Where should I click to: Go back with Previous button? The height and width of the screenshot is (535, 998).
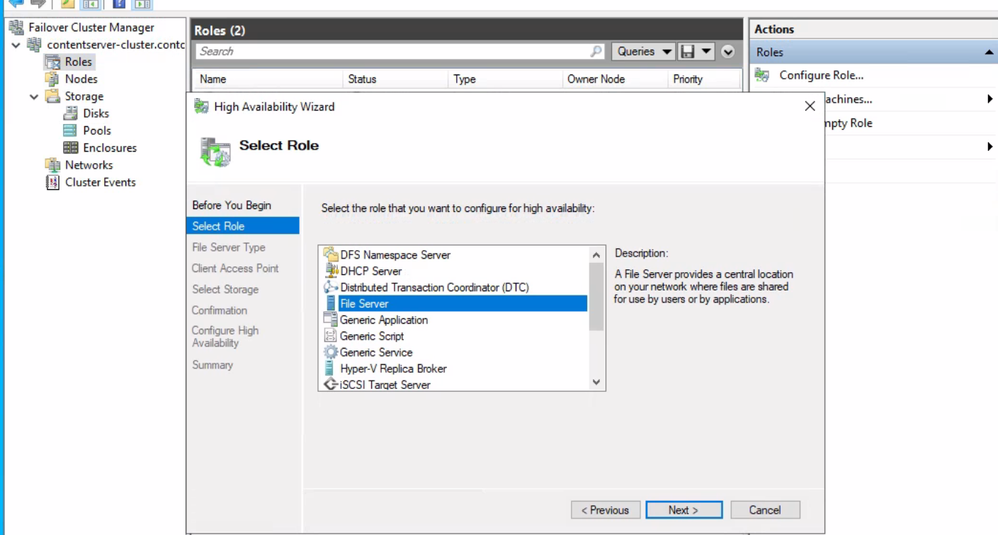pyautogui.click(x=605, y=510)
